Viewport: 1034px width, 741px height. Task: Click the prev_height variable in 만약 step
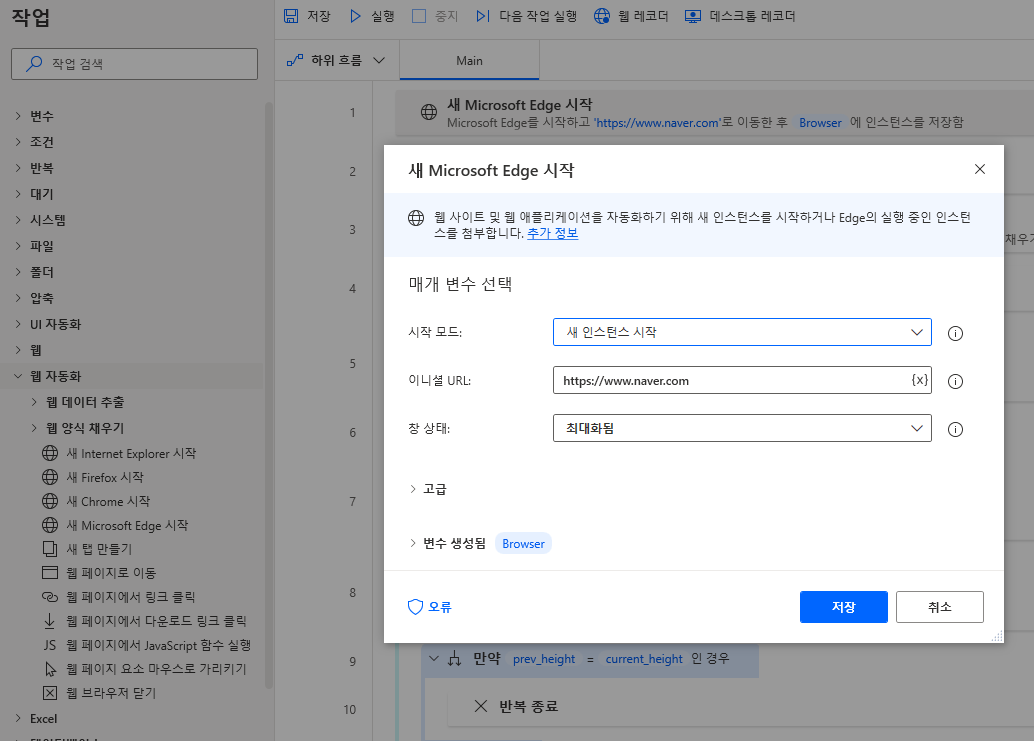(x=544, y=659)
